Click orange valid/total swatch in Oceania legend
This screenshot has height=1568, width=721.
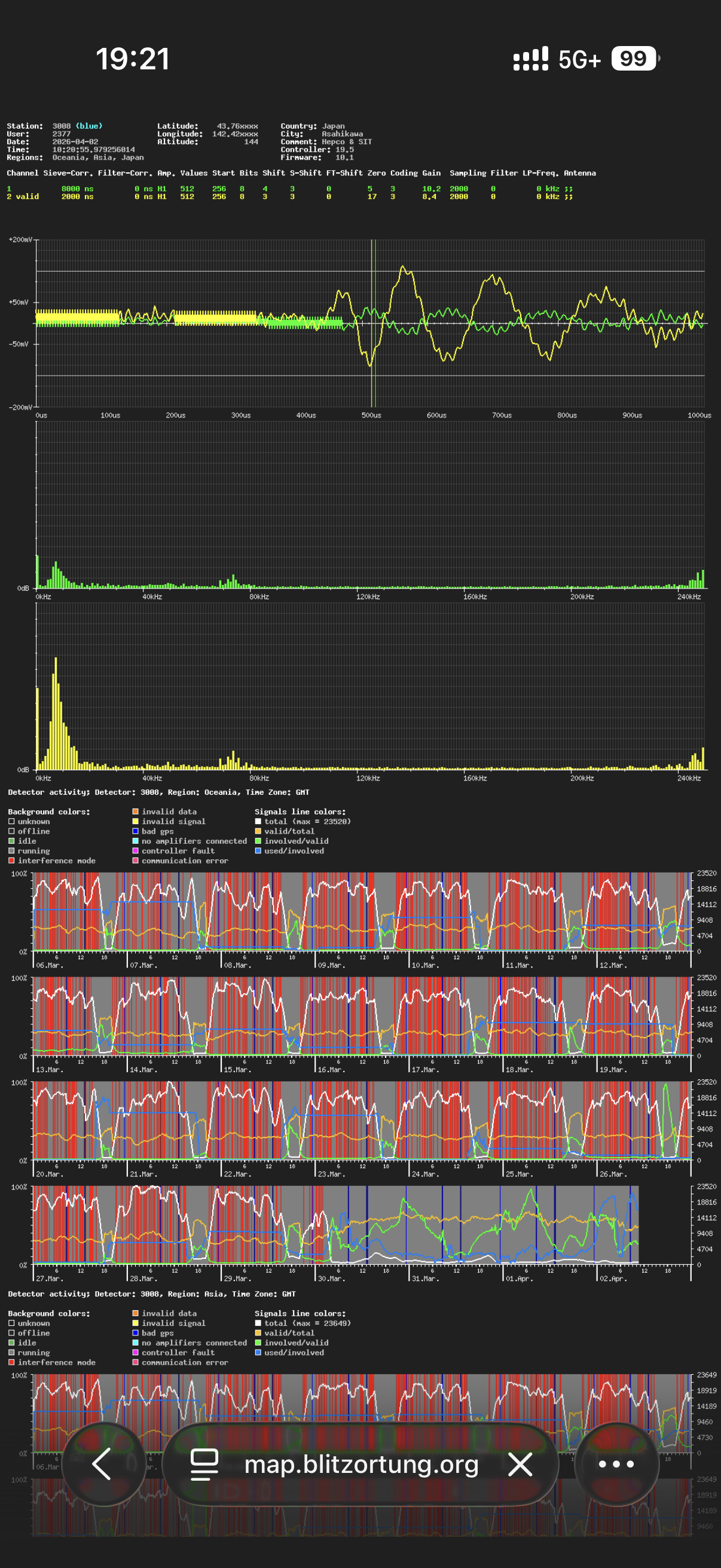(258, 831)
